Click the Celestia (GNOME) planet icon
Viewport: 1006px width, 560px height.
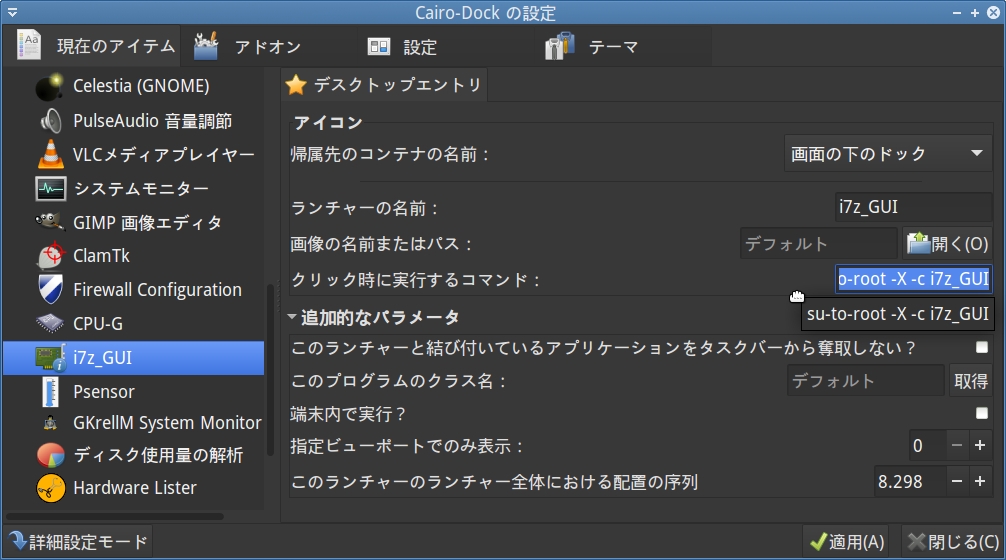click(49, 87)
